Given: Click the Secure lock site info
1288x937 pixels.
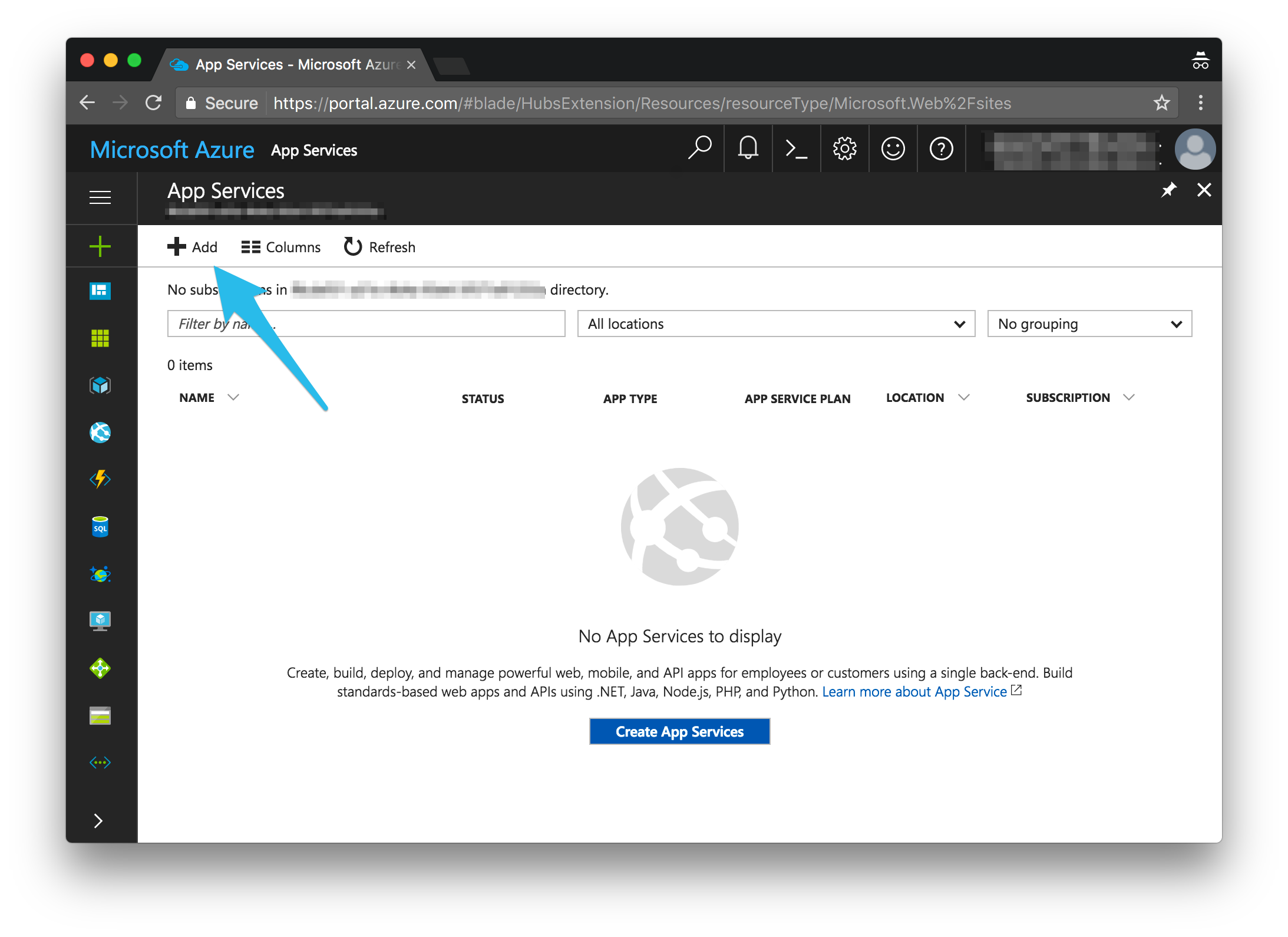Looking at the screenshot, I should click(222, 103).
